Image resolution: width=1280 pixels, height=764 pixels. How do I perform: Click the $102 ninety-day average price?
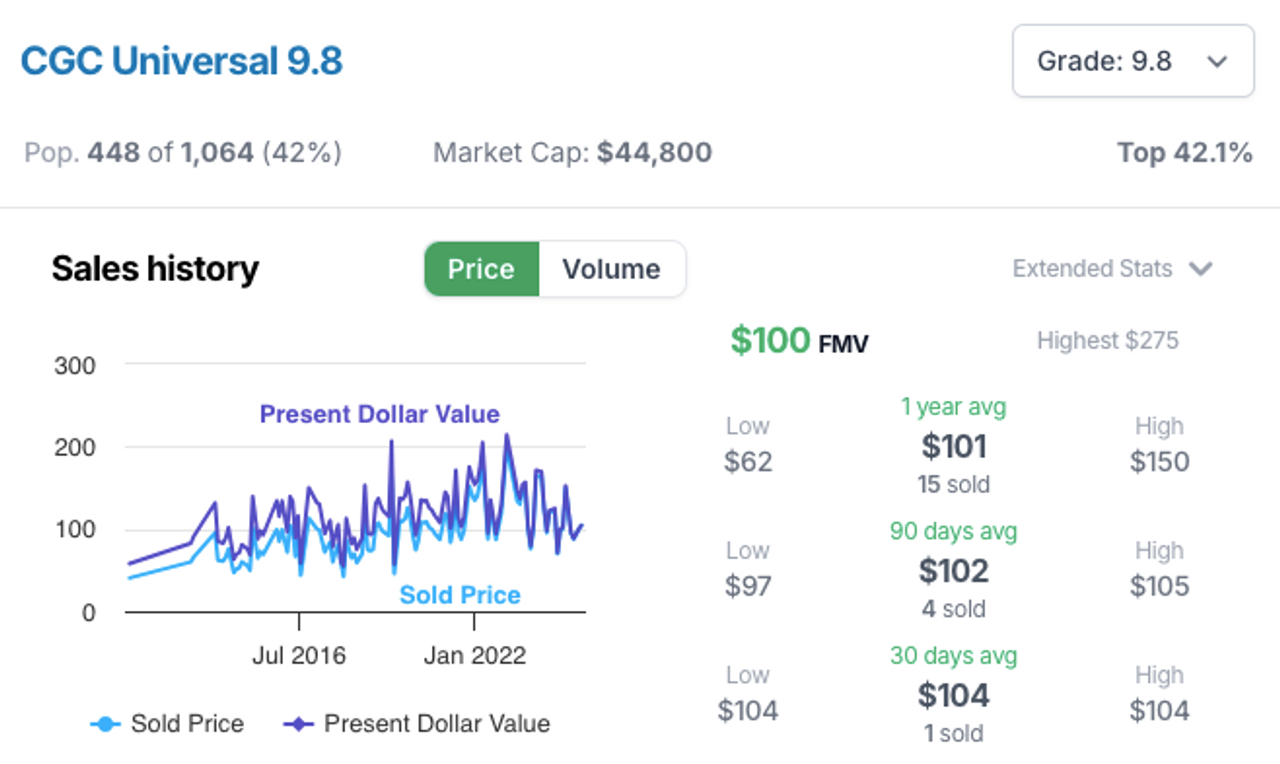[953, 570]
